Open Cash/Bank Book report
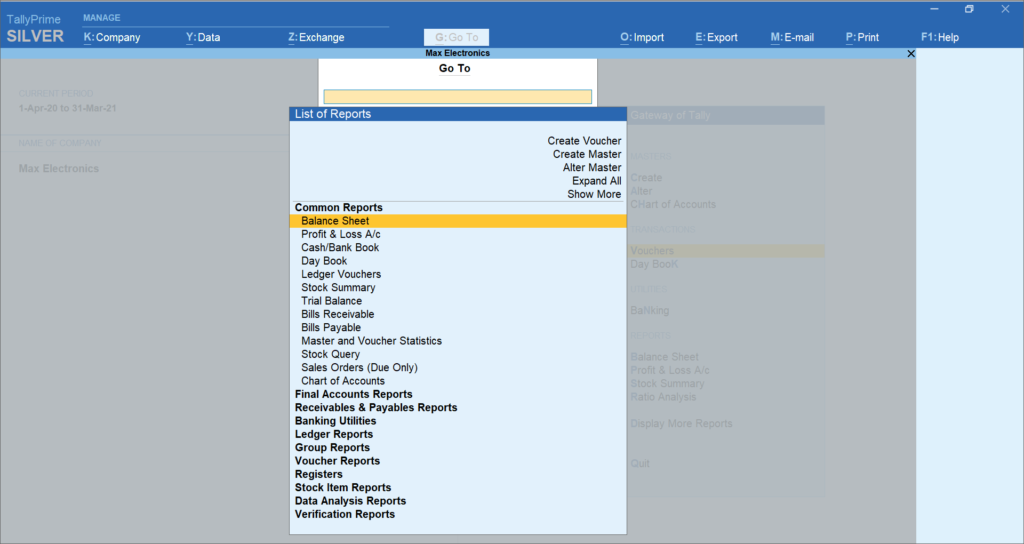The image size is (1024, 544). (x=340, y=248)
